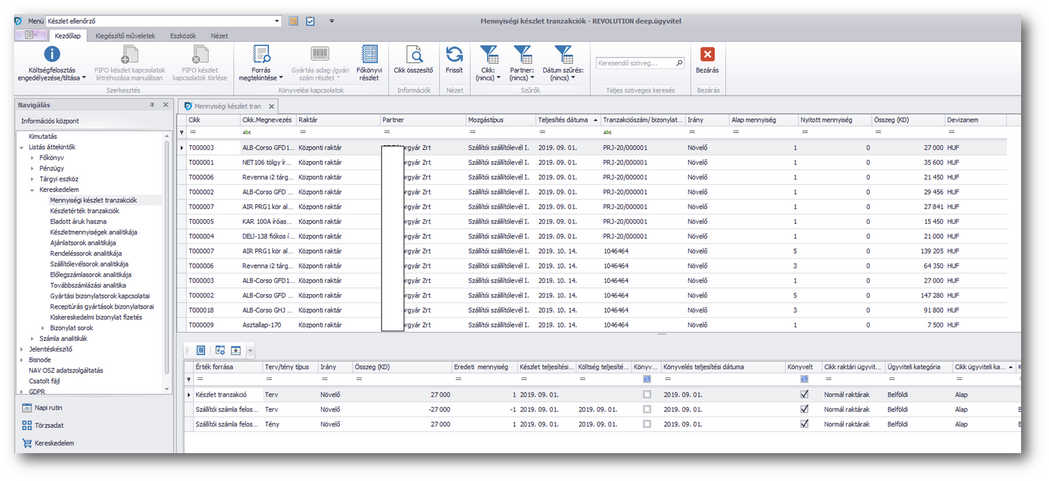
Task: Toggle Könyvelt checkbox in Tény row
Action: (x=805, y=423)
